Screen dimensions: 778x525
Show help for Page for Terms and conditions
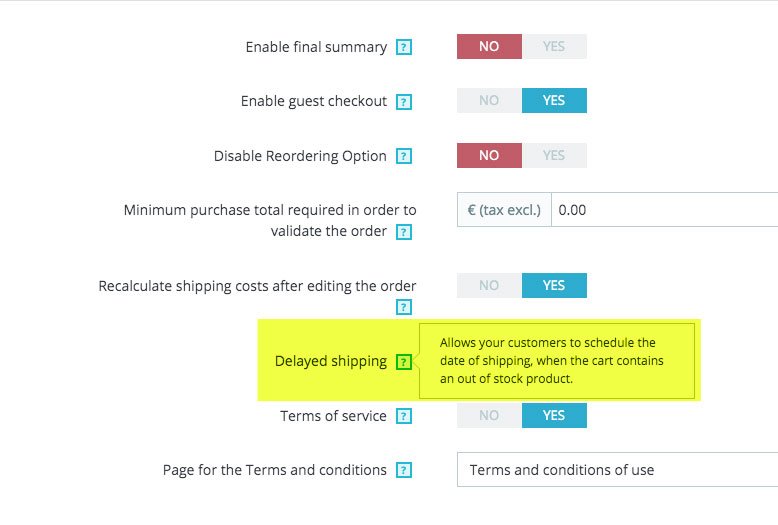point(404,470)
